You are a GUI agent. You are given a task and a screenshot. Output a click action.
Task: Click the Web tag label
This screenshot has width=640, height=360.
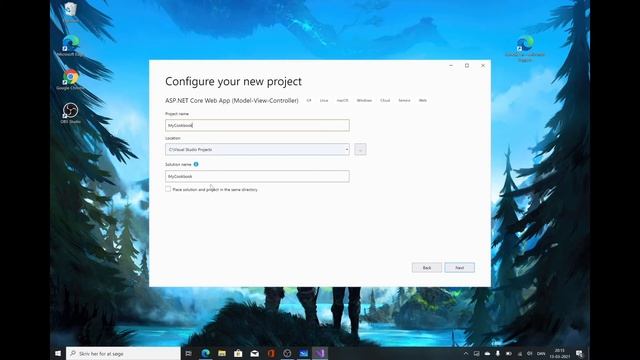pyautogui.click(x=423, y=100)
